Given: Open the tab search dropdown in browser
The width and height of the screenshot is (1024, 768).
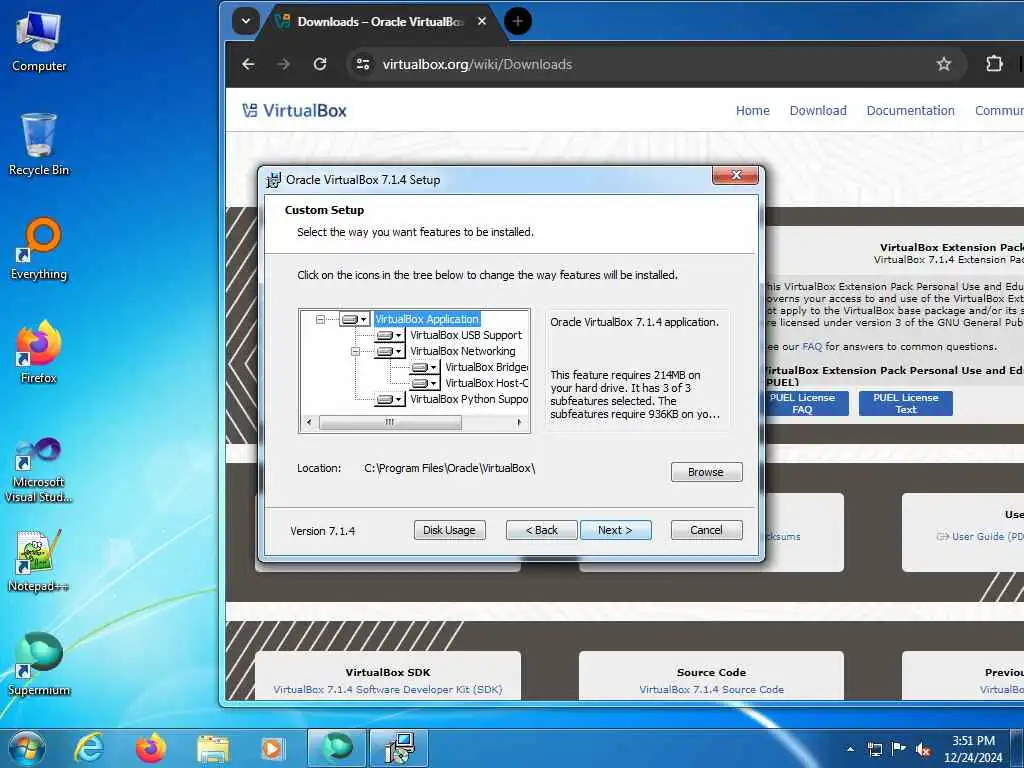Looking at the screenshot, I should coord(246,21).
